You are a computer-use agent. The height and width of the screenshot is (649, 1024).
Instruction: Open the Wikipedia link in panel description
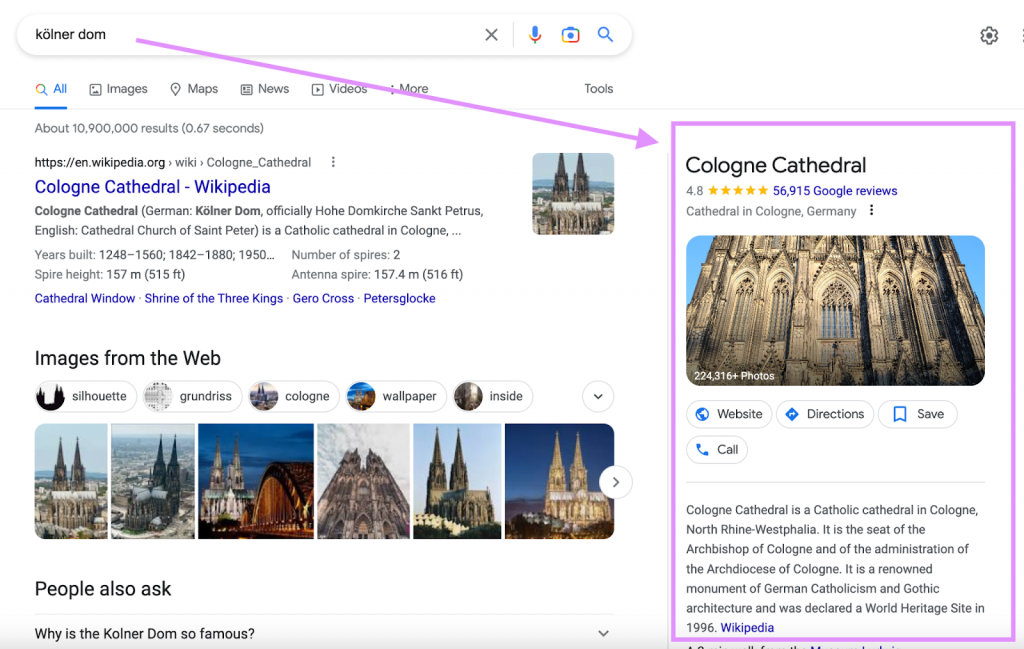[x=747, y=627]
